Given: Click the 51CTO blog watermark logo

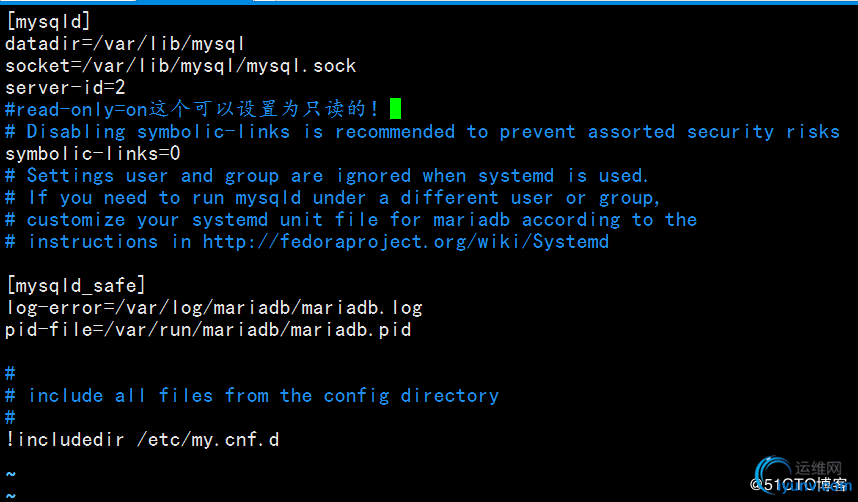Looking at the screenshot, I should click(802, 476).
